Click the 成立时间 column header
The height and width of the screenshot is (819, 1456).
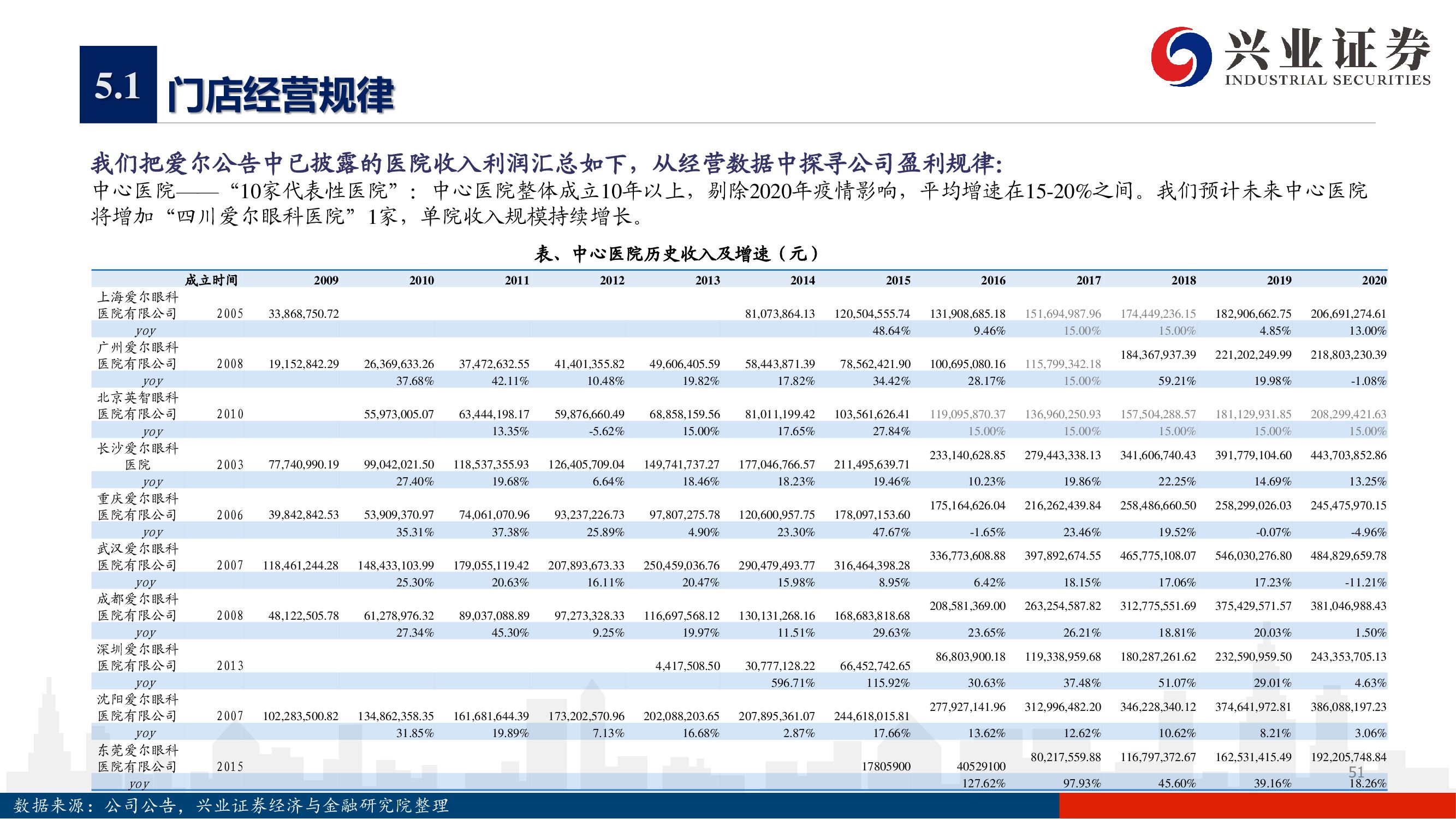[211, 280]
